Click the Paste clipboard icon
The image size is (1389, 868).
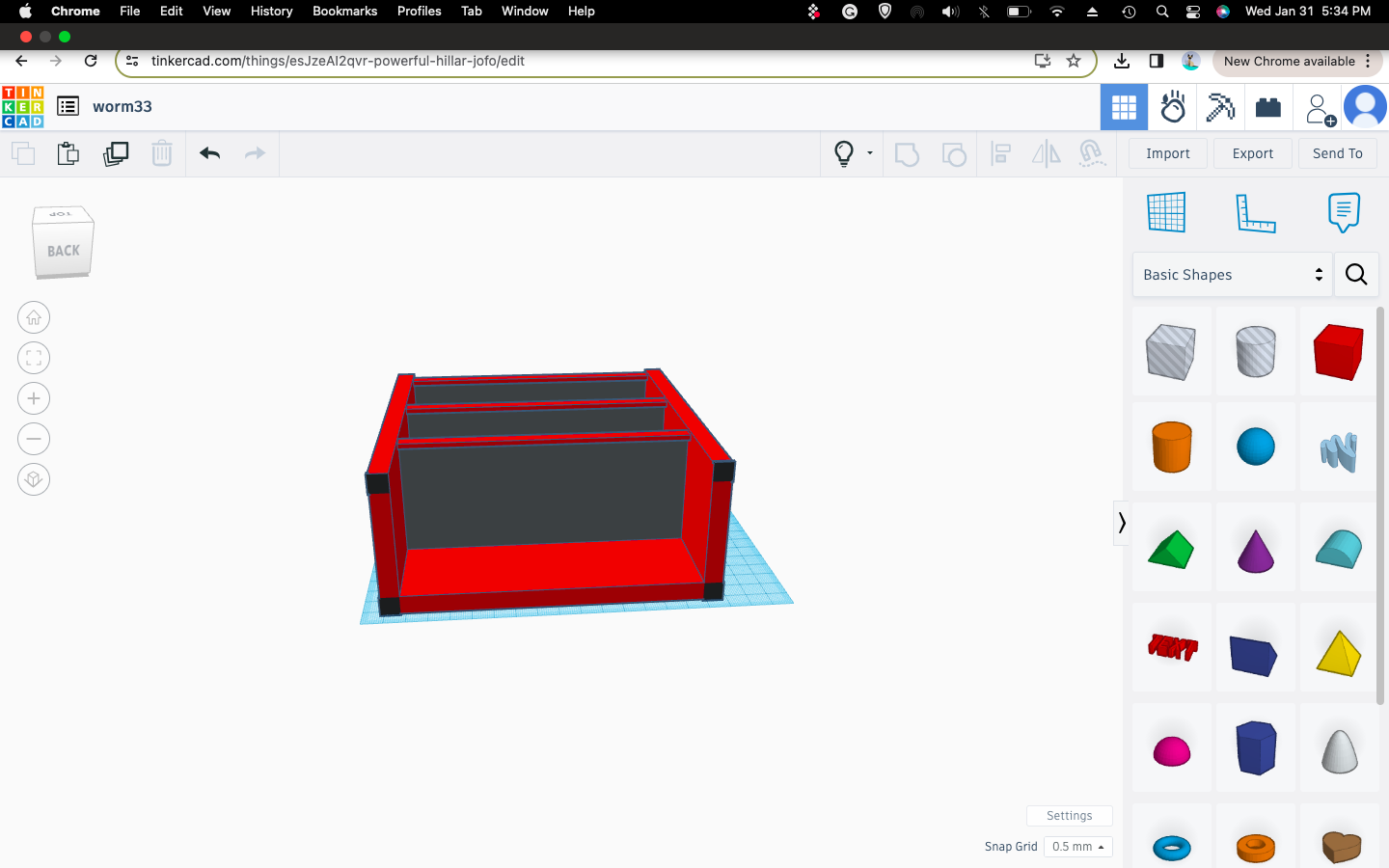(68, 153)
